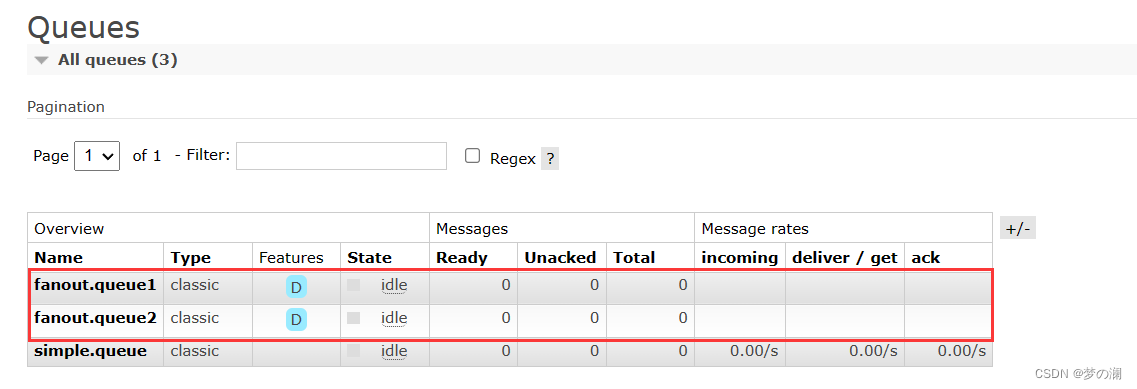
Task: Click the Message rates group header
Action: pyautogui.click(x=755, y=229)
